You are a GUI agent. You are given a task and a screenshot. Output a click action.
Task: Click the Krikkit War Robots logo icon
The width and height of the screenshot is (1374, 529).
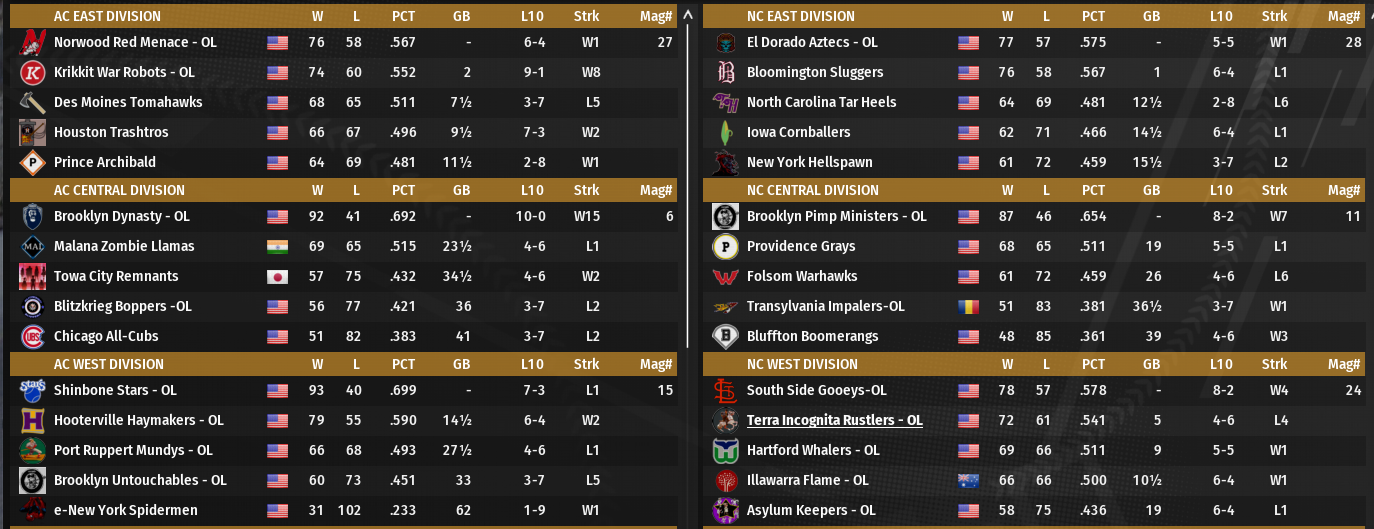coord(32,72)
